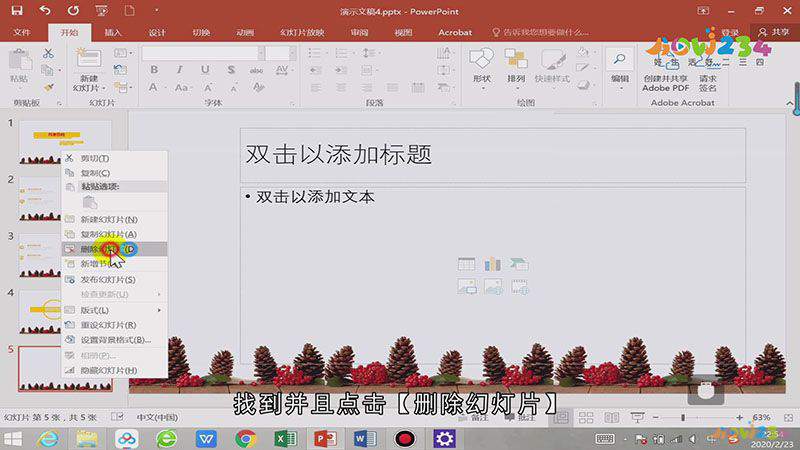Choose Hide Slide (隐藏幻灯片(H)) in context menu
Screen dimensions: 800x450
(114, 370)
